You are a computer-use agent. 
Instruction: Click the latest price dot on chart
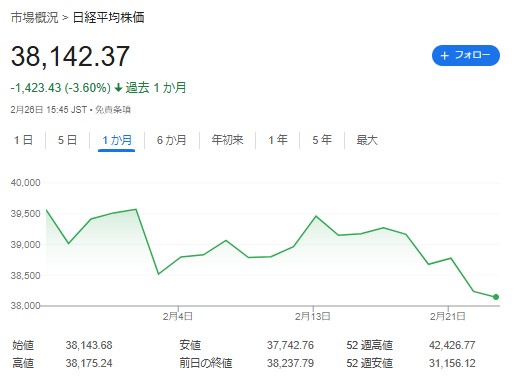pos(496,297)
